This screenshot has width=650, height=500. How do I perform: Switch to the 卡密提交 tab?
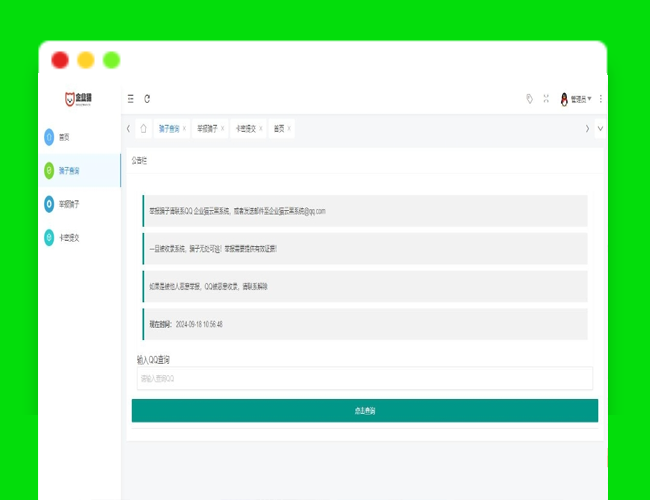tap(245, 129)
